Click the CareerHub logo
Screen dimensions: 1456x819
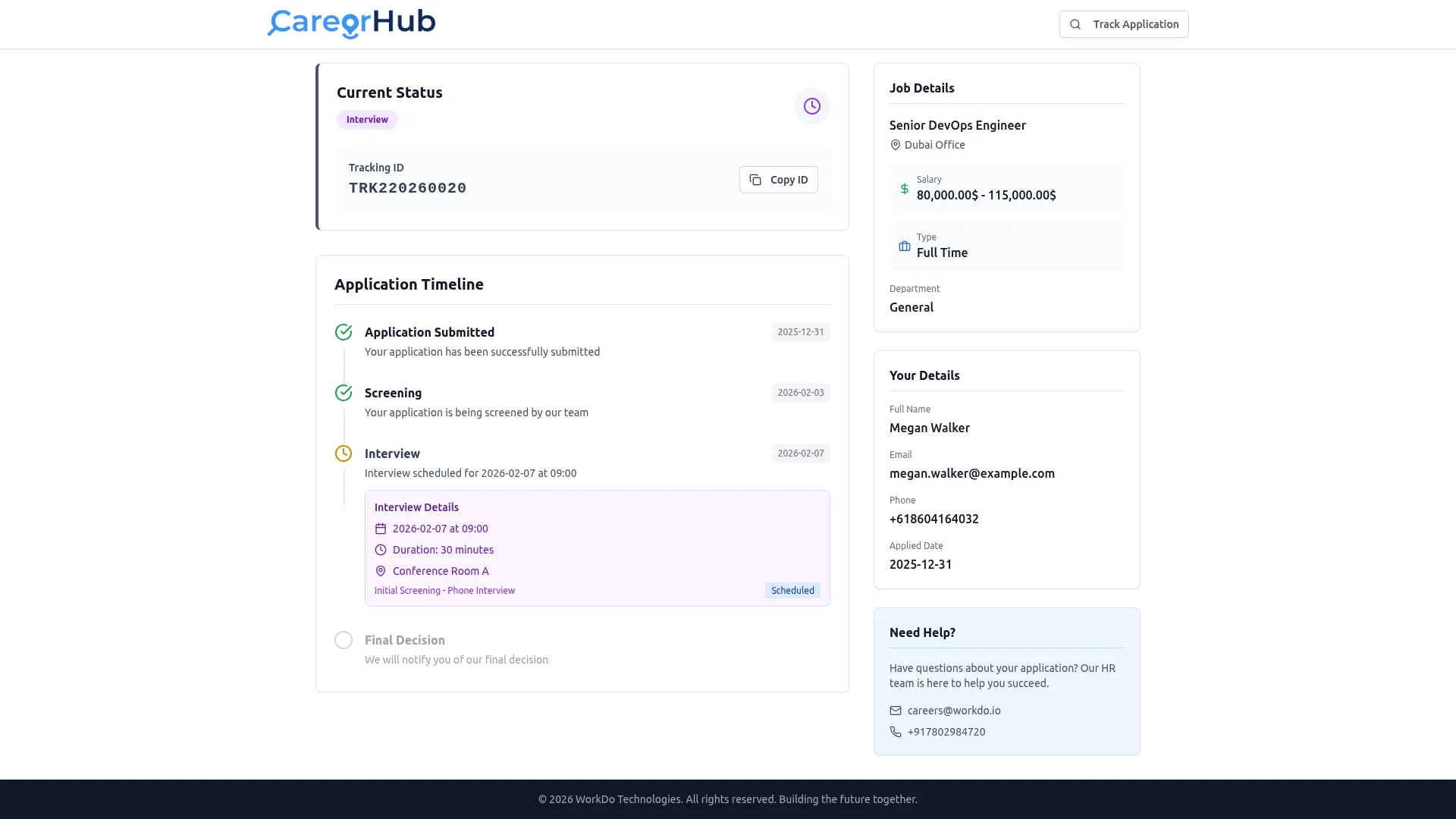351,23
